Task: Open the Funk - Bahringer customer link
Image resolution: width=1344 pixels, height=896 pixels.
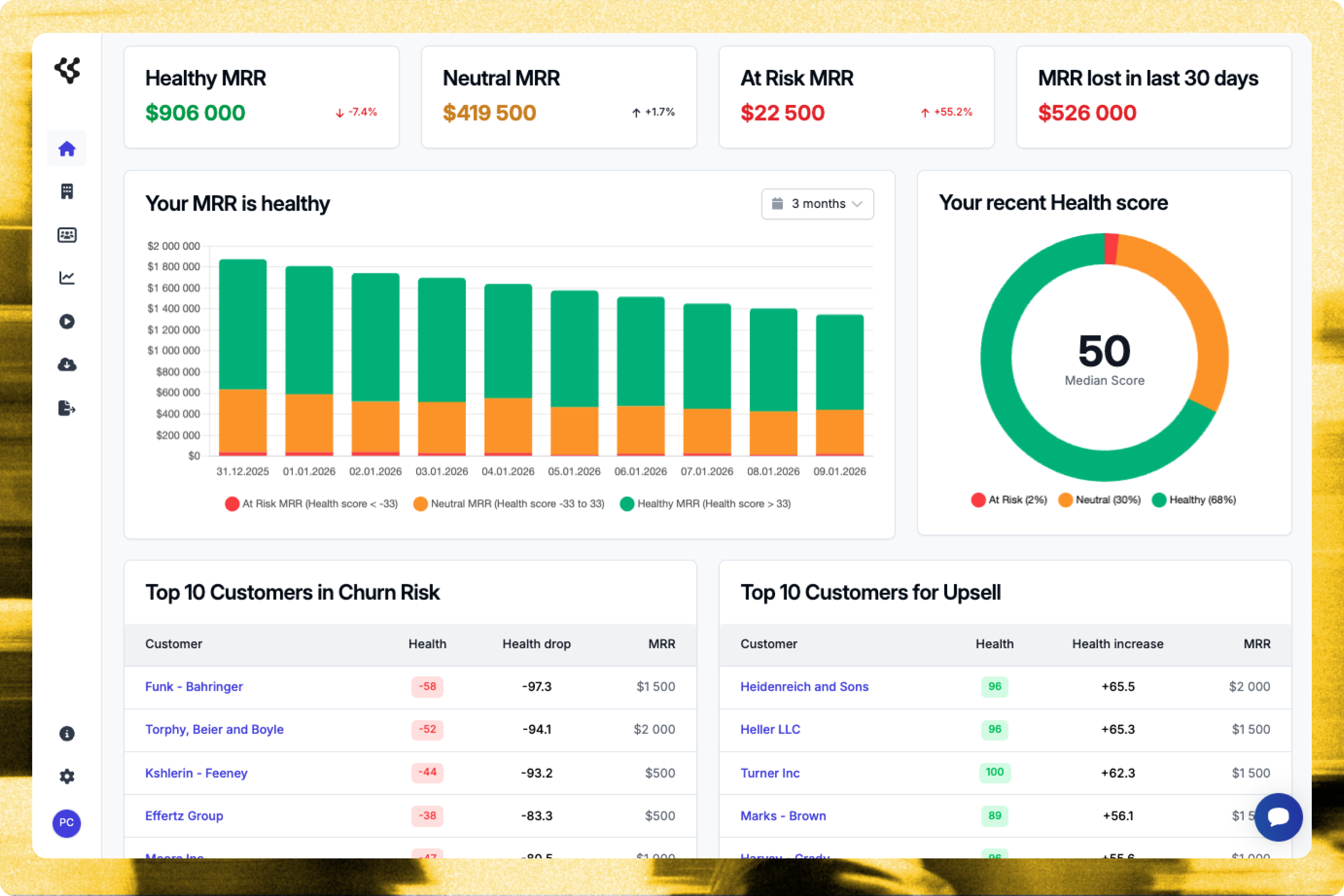Action: click(194, 686)
